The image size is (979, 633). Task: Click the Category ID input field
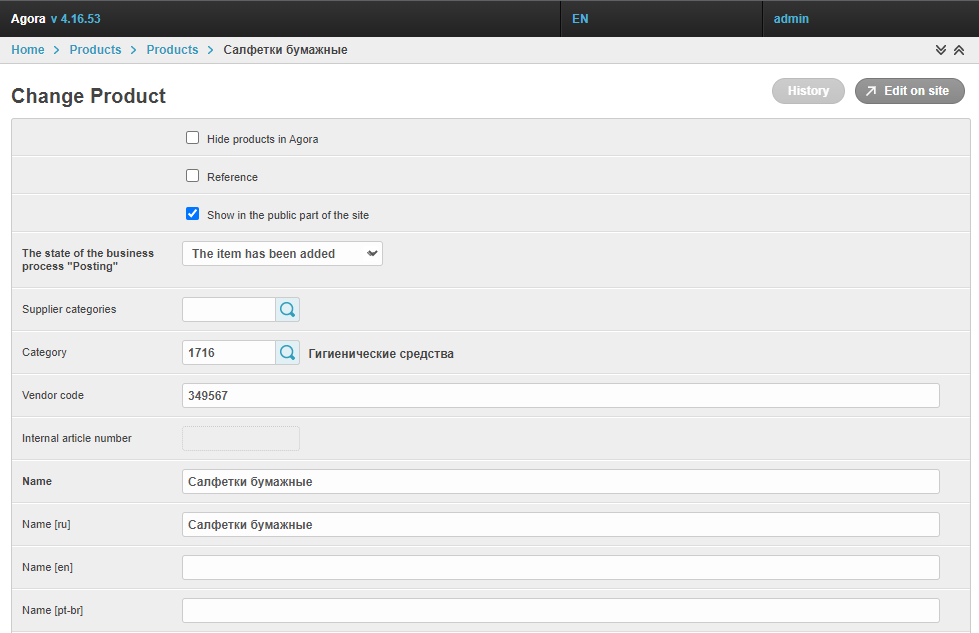click(228, 353)
